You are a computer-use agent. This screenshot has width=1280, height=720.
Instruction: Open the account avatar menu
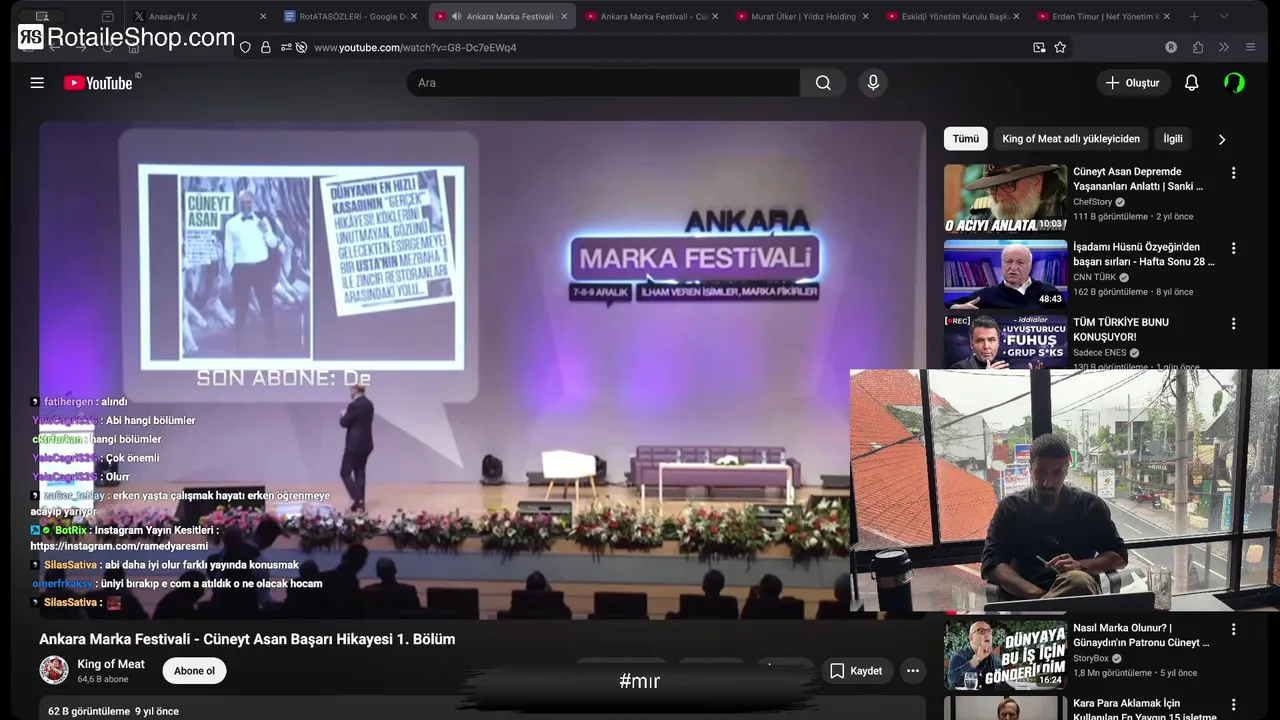point(1235,83)
